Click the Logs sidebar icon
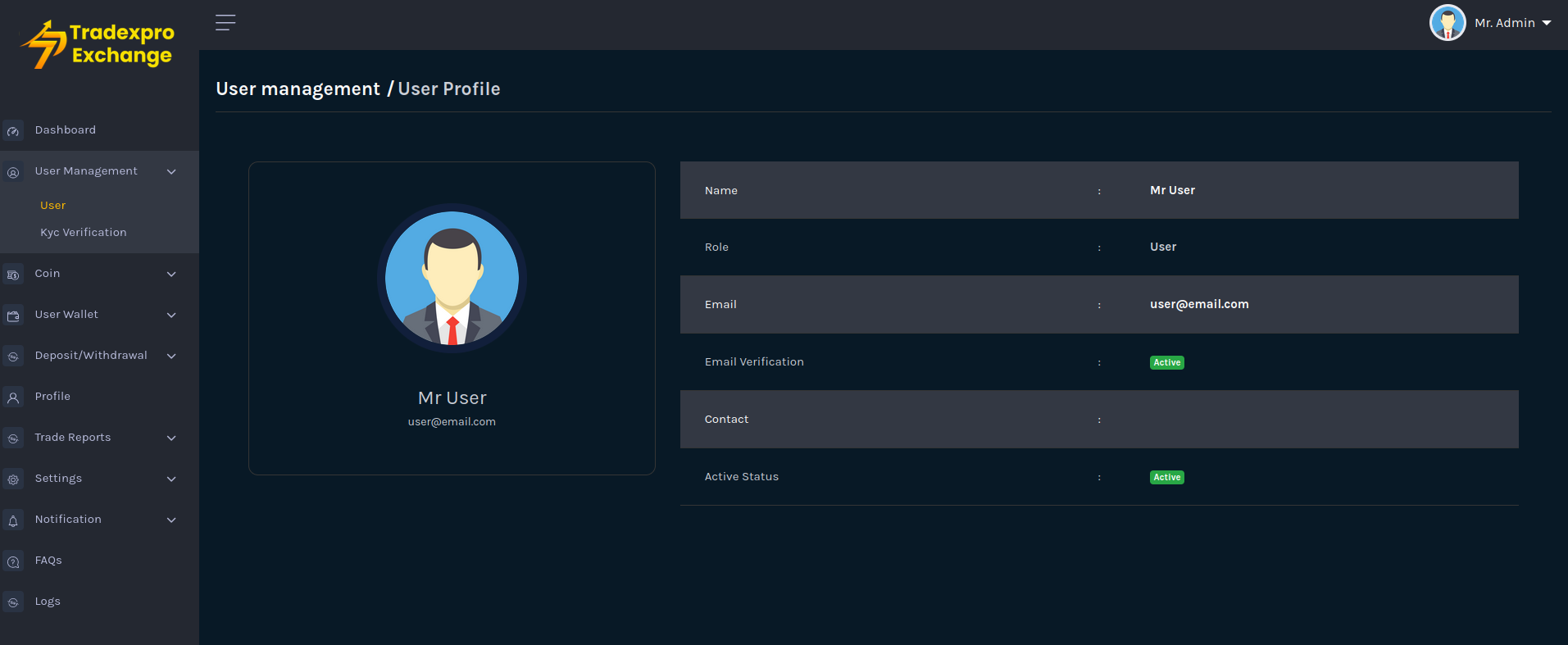 [x=13, y=602]
